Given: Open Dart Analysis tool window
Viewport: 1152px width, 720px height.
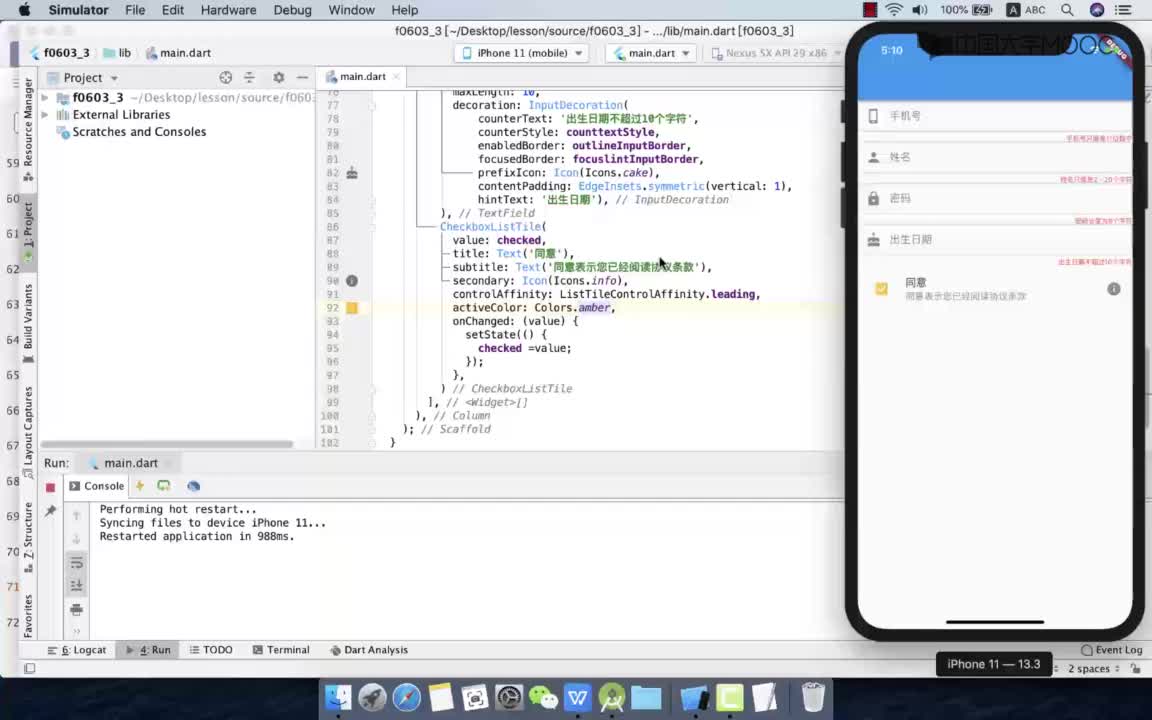Looking at the screenshot, I should [x=369, y=649].
